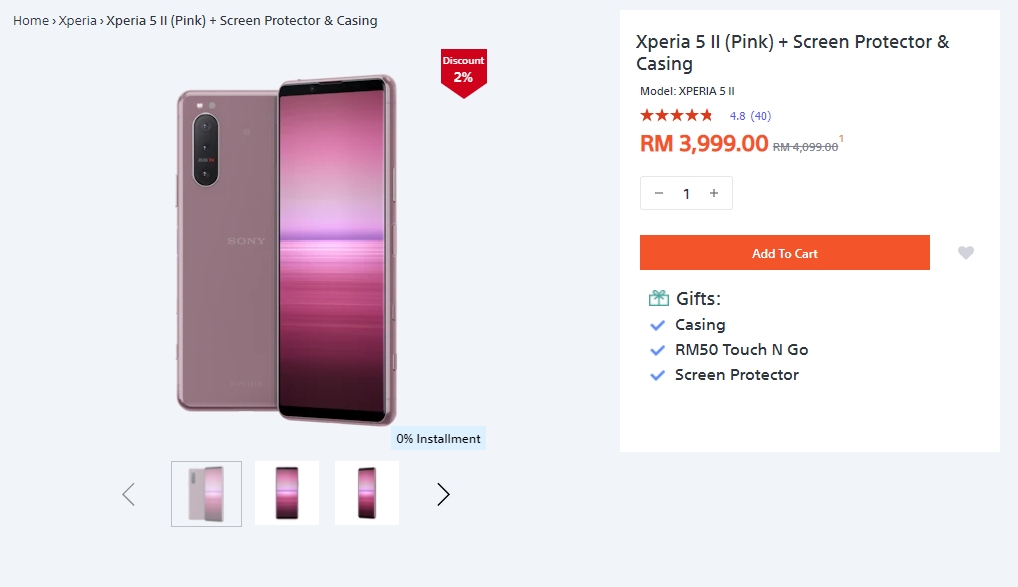Click the Add To Cart button
This screenshot has width=1018, height=587.
click(x=784, y=253)
